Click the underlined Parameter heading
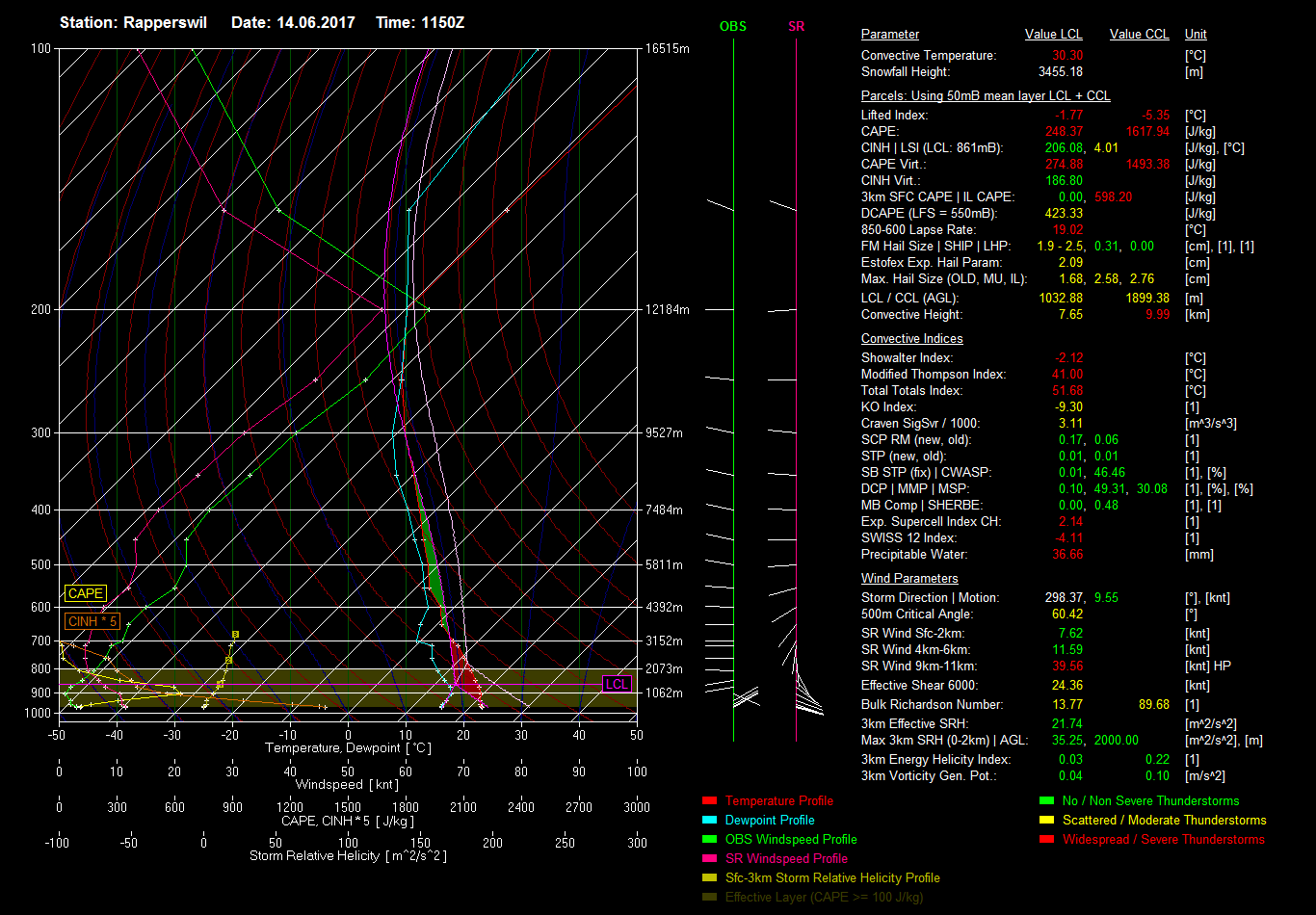 (x=889, y=35)
